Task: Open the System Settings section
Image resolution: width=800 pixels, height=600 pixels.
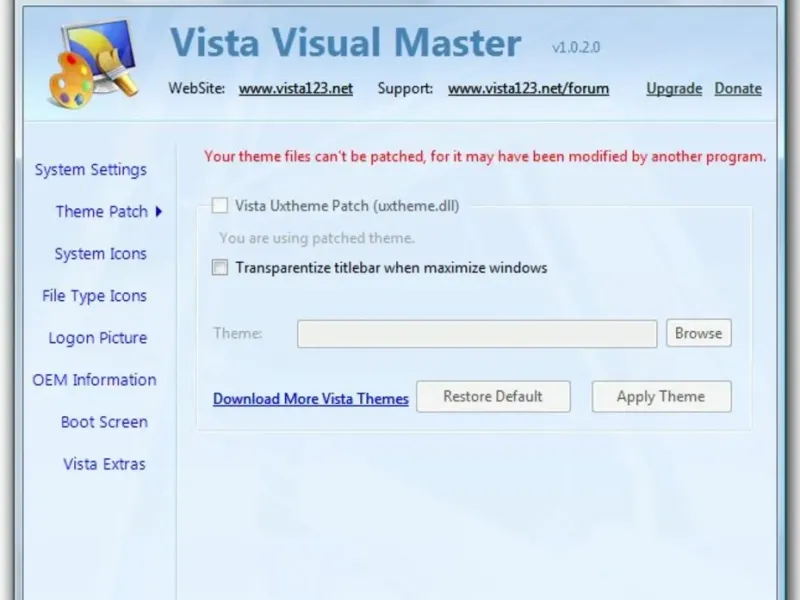Action: [x=91, y=170]
